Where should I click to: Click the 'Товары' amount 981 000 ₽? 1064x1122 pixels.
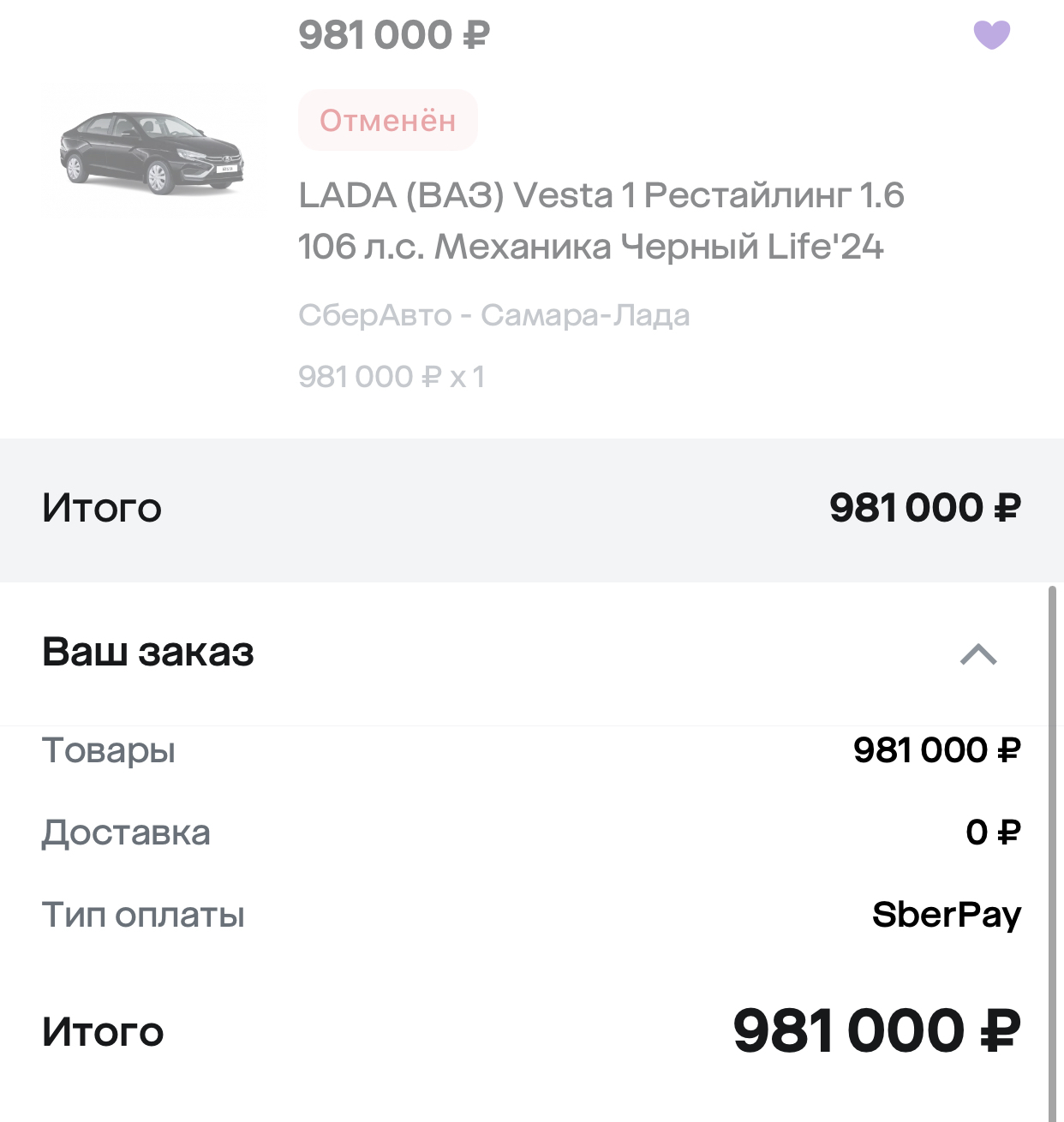936,750
